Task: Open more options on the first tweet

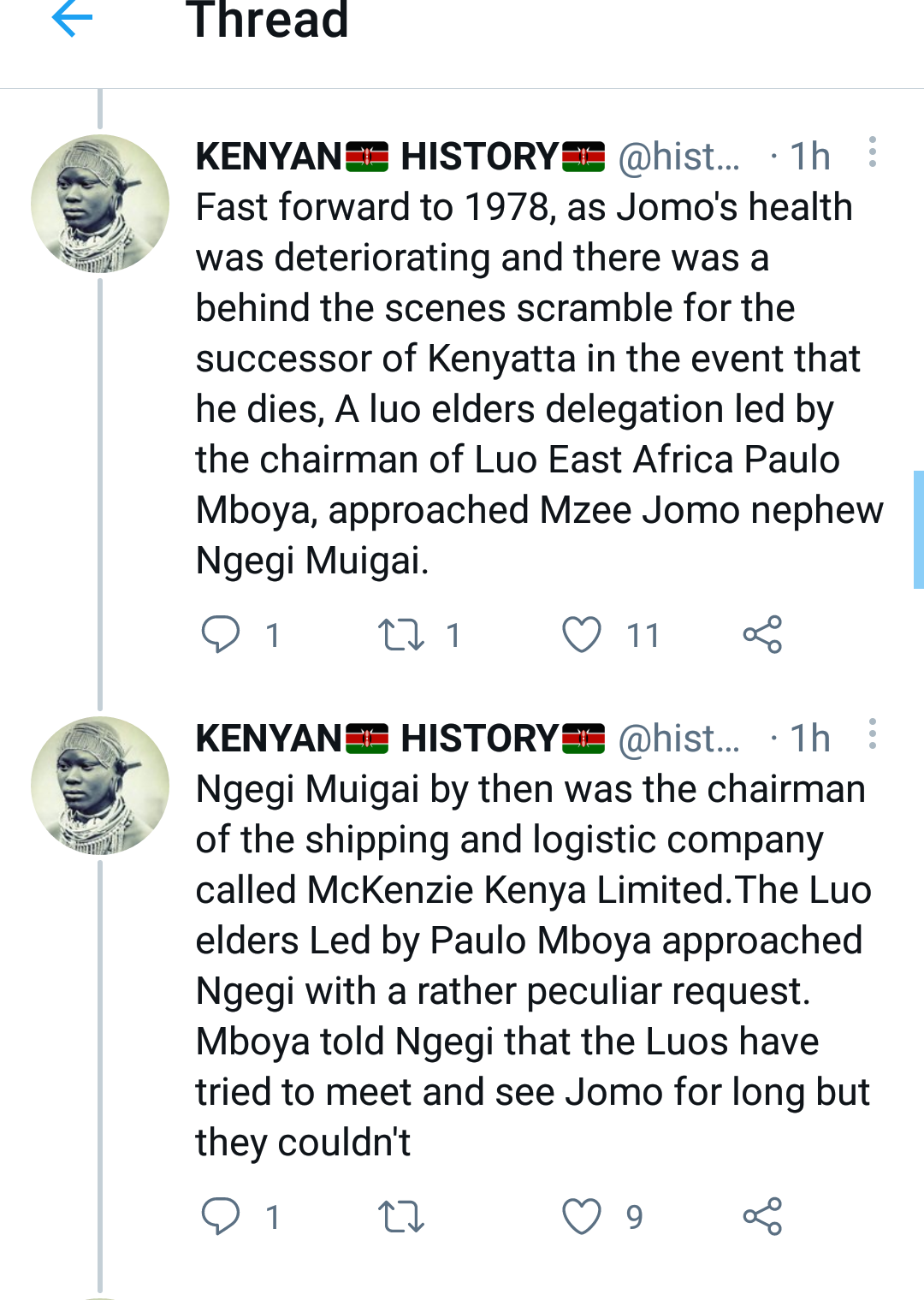Action: click(872, 152)
